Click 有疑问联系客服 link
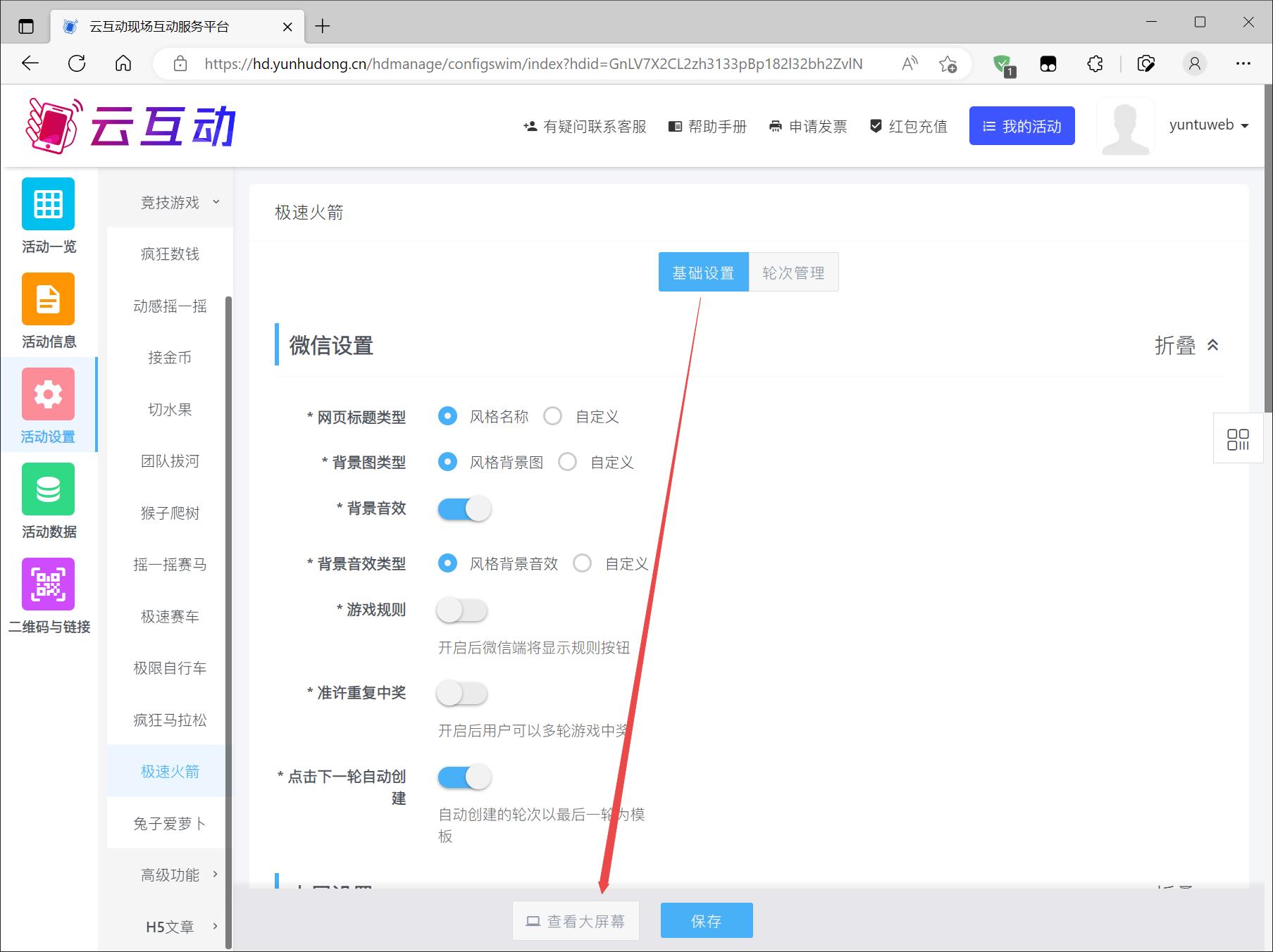This screenshot has width=1273, height=952. click(585, 127)
